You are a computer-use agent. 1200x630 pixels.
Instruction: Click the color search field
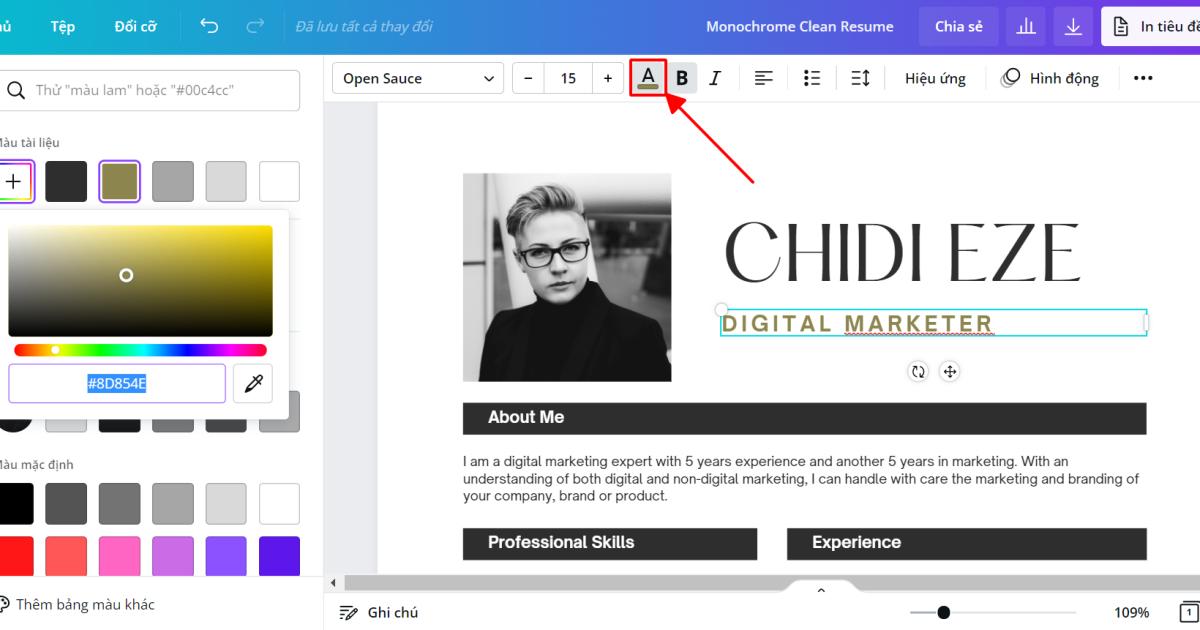click(148, 90)
